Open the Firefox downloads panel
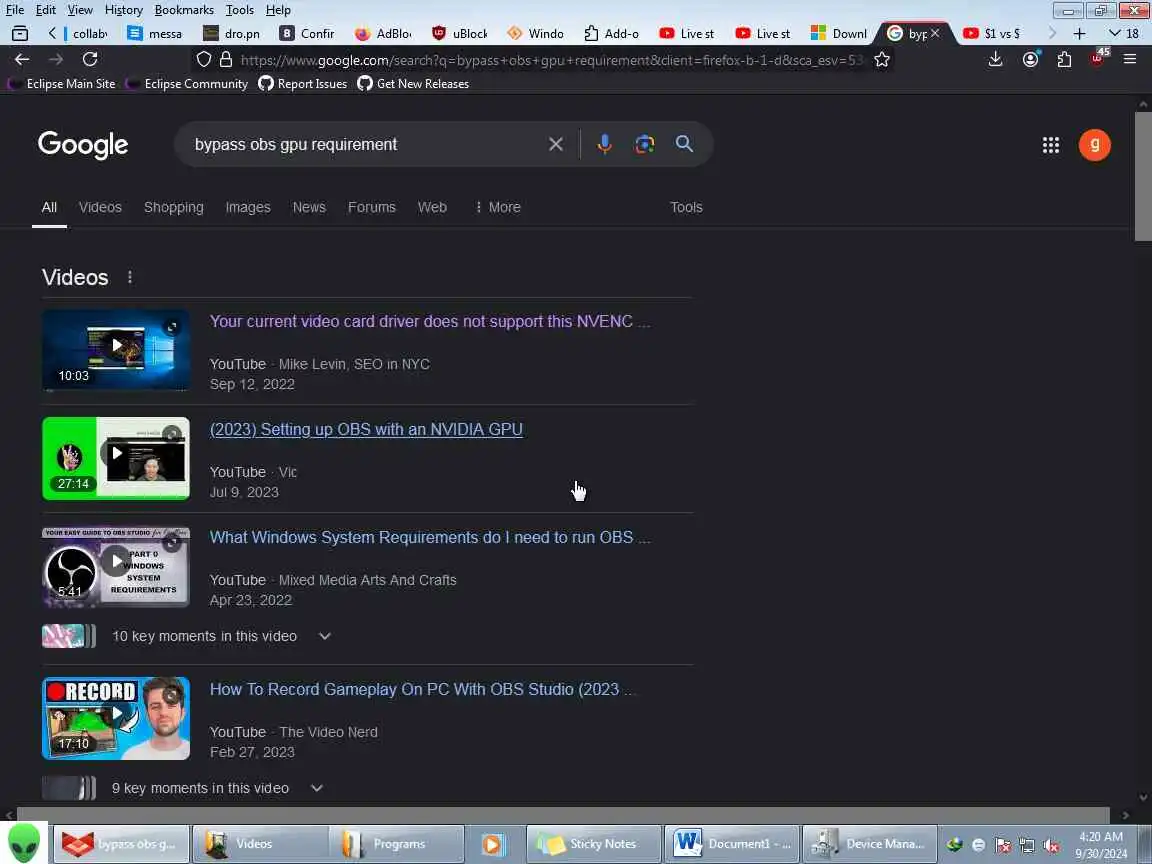Screen dimensions: 1152x864 click(996, 60)
